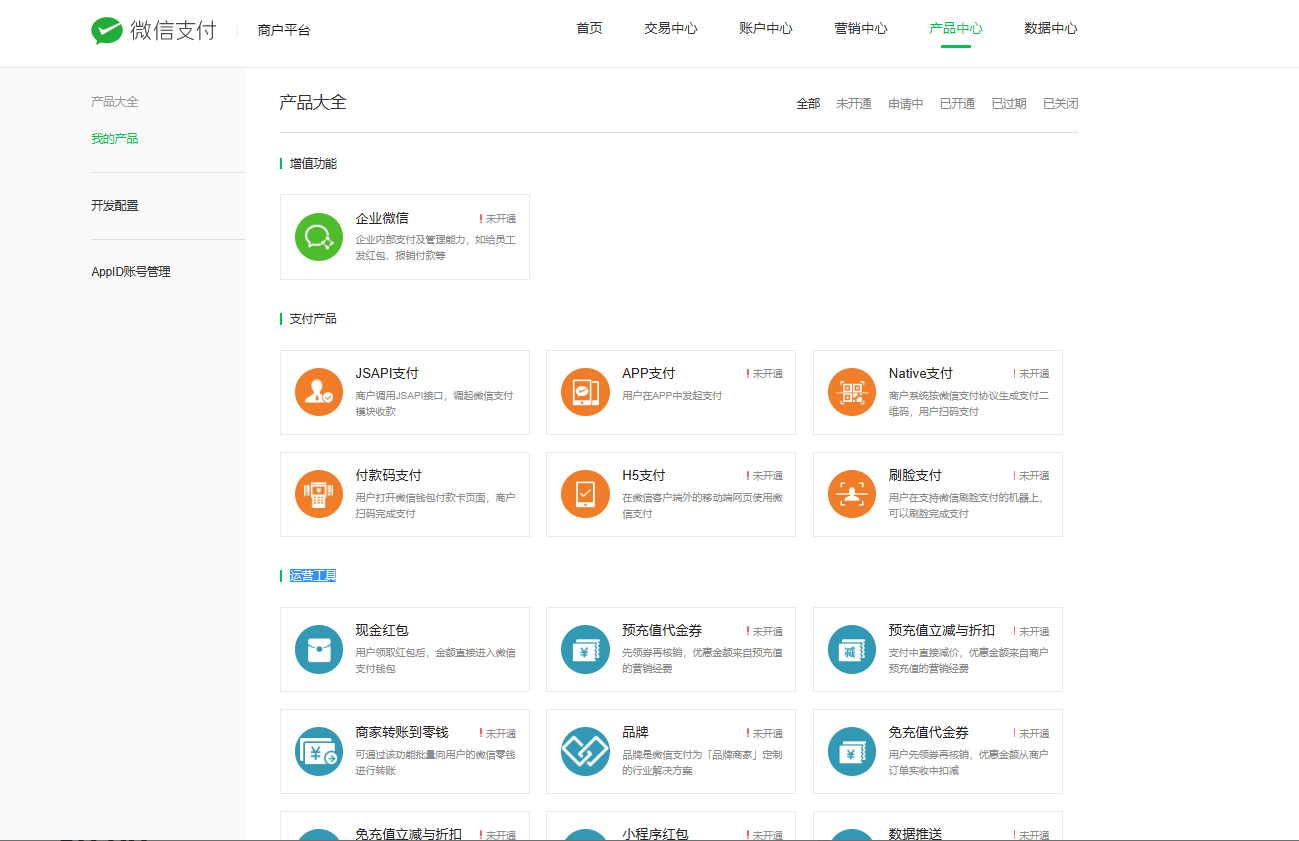1299x841 pixels.
Task: Click 未开通 status on 刷脸支付 card
Action: [x=1031, y=476]
